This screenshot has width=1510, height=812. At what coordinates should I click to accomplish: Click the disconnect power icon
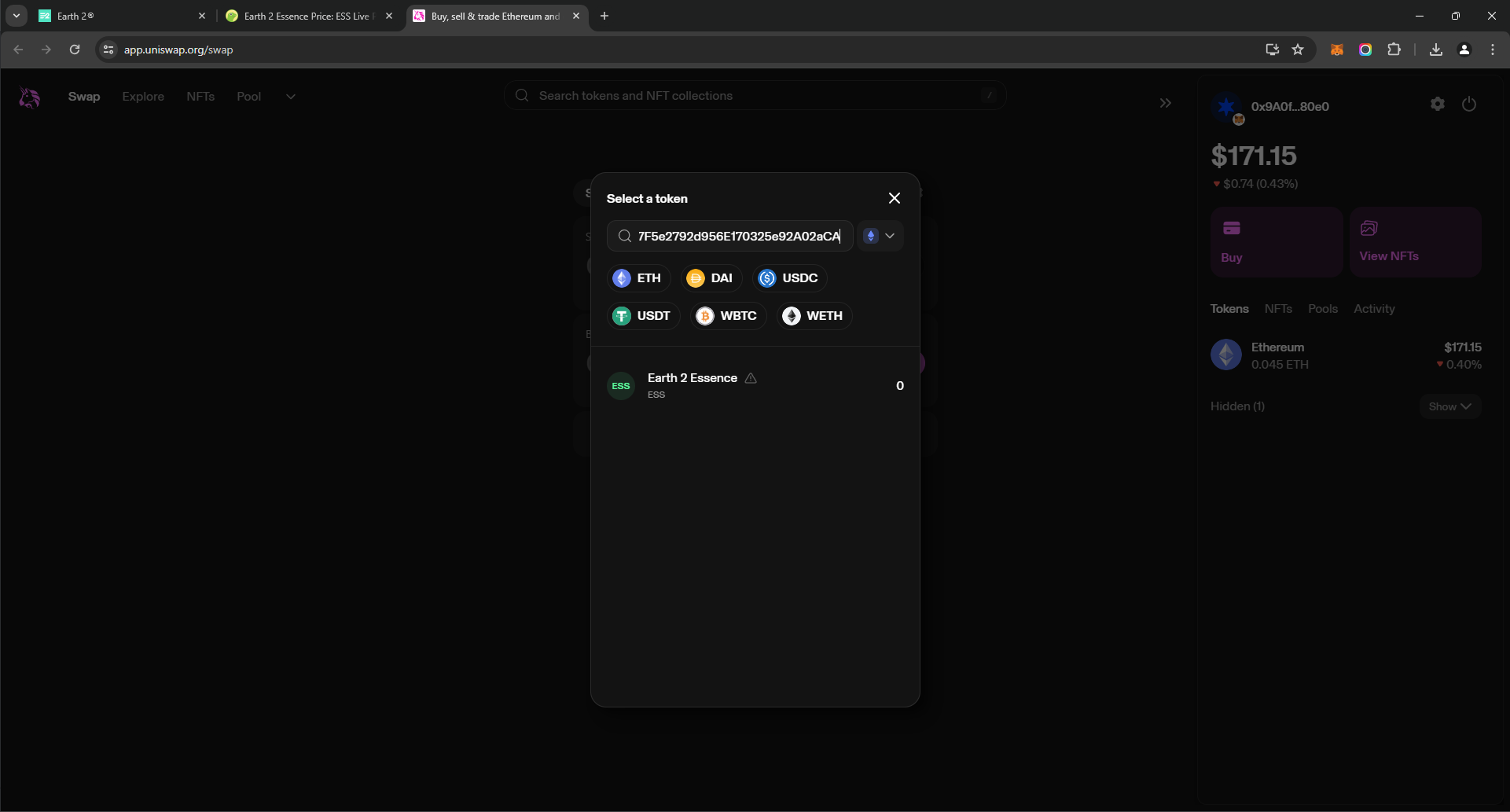(x=1469, y=104)
